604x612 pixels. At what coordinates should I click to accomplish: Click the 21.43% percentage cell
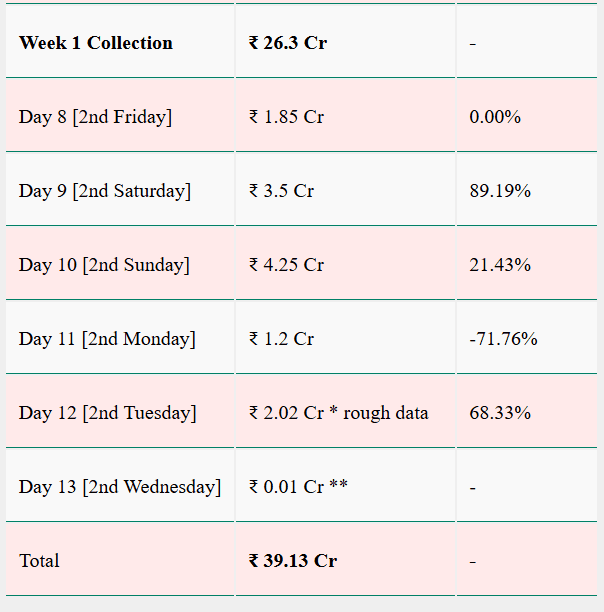tap(500, 265)
